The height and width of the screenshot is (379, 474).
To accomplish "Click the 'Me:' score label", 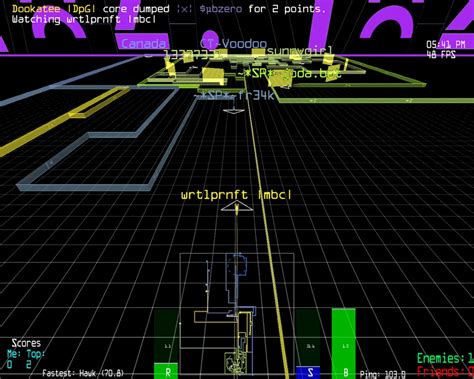I will [14, 354].
